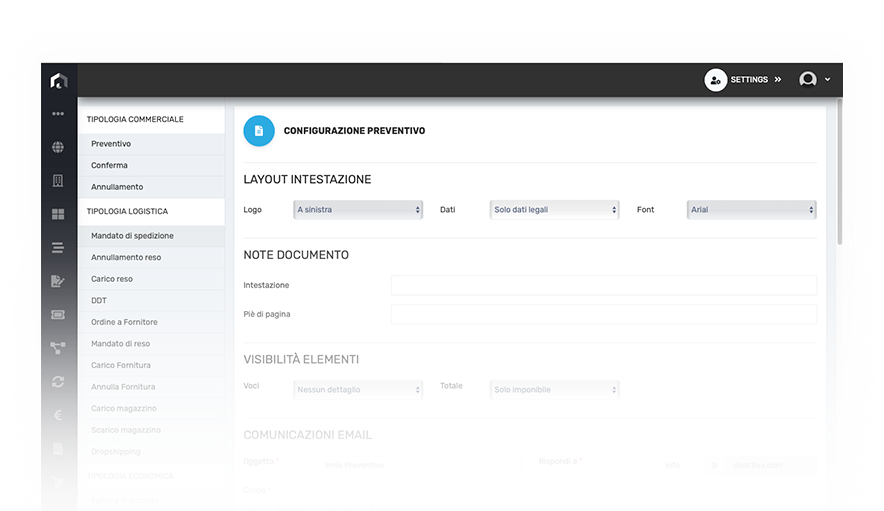Open the Voci dropdown 'Nessun dettaglio'
Screen dimensions: 884x511
click(358, 390)
